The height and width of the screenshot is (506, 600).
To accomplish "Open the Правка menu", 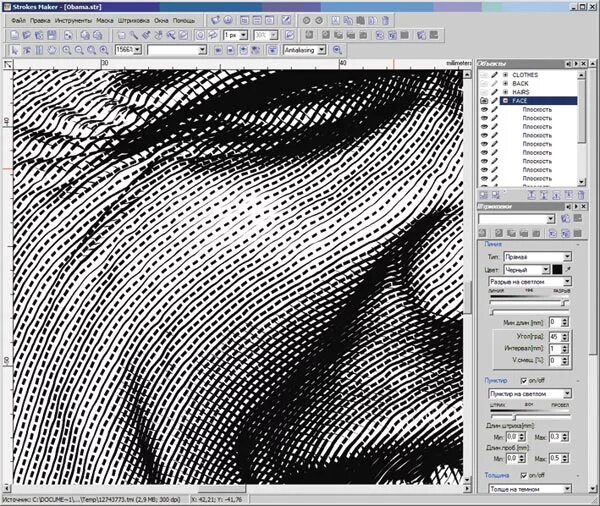I will (x=40, y=21).
